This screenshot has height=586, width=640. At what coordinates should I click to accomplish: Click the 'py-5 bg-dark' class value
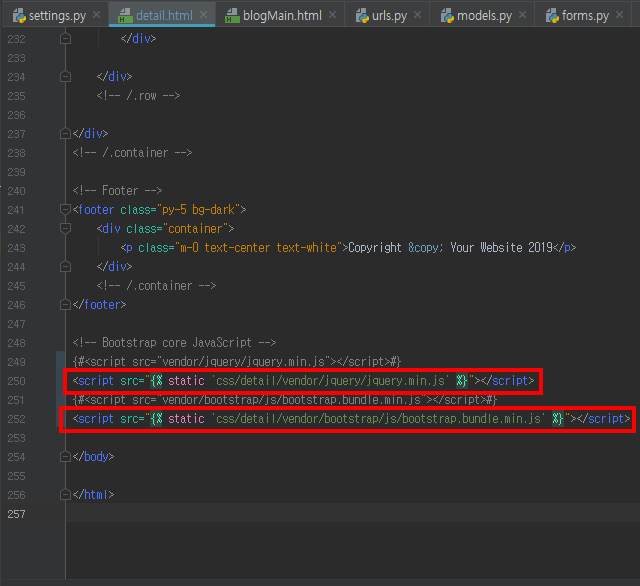(x=198, y=210)
